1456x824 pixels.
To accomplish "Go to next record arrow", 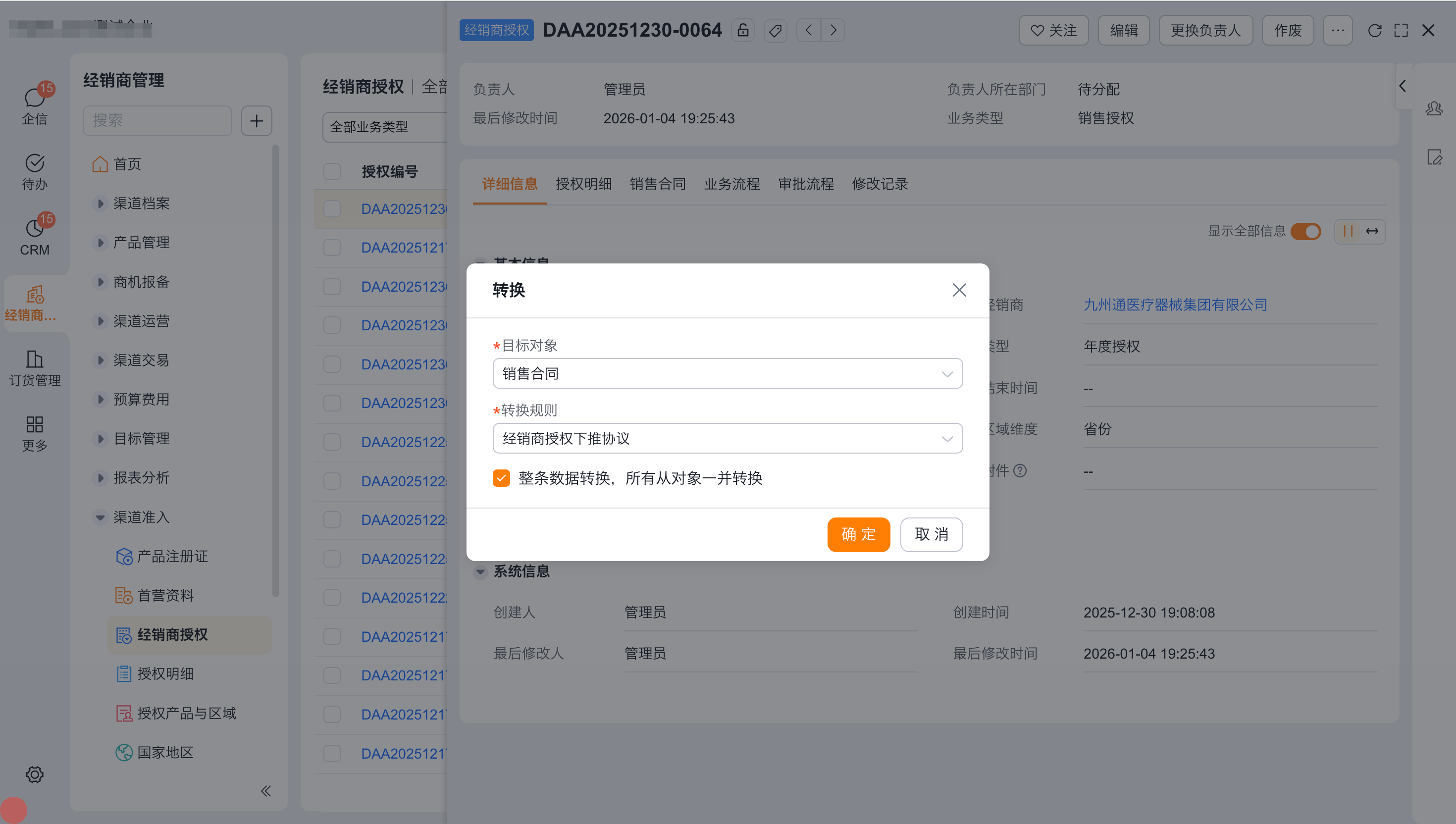I will pos(833,31).
